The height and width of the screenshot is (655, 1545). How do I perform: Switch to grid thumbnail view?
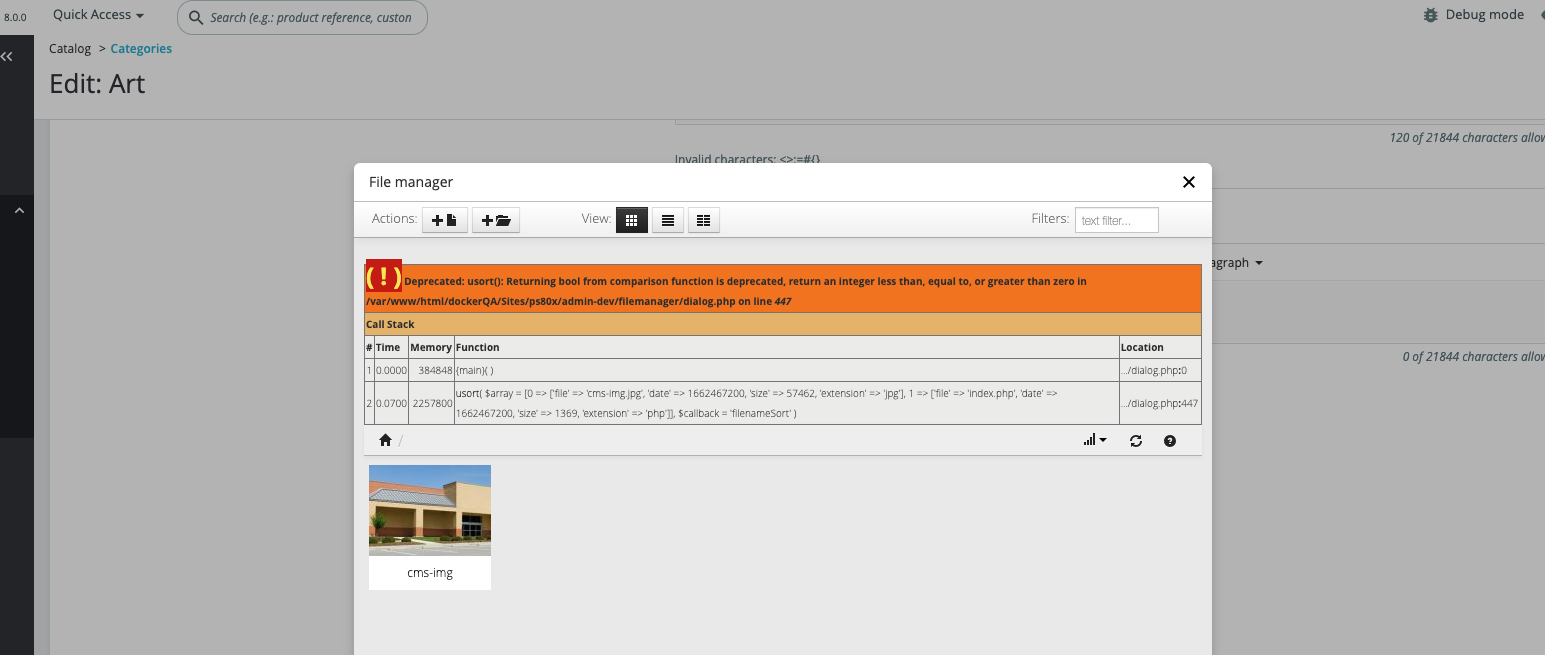[x=631, y=219]
